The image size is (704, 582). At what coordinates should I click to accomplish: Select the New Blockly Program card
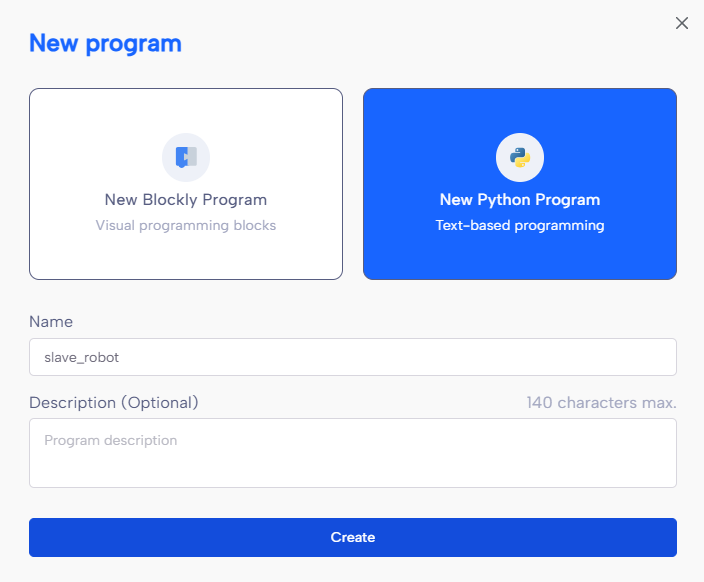[x=186, y=184]
